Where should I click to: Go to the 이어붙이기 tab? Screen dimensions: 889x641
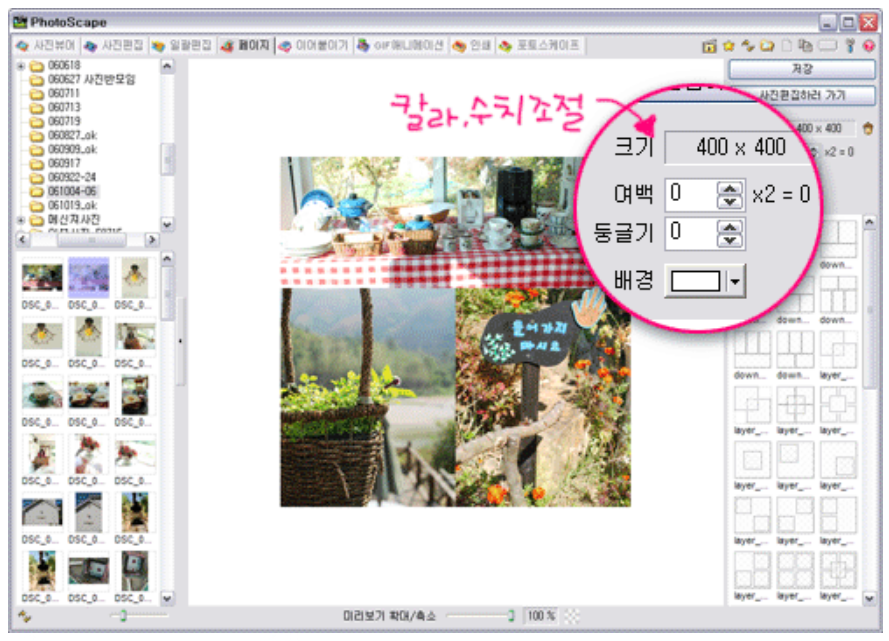point(314,45)
